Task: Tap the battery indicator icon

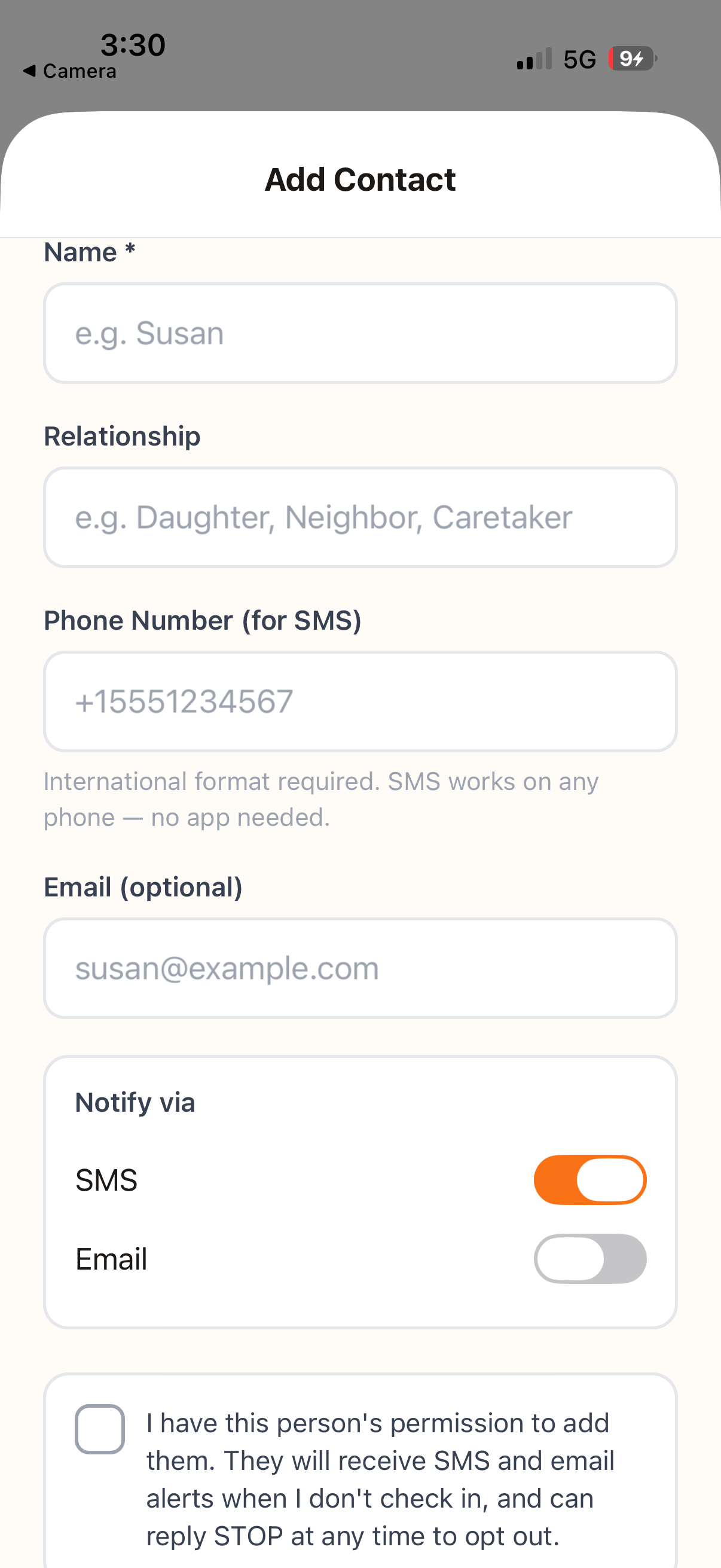Action: point(633,59)
